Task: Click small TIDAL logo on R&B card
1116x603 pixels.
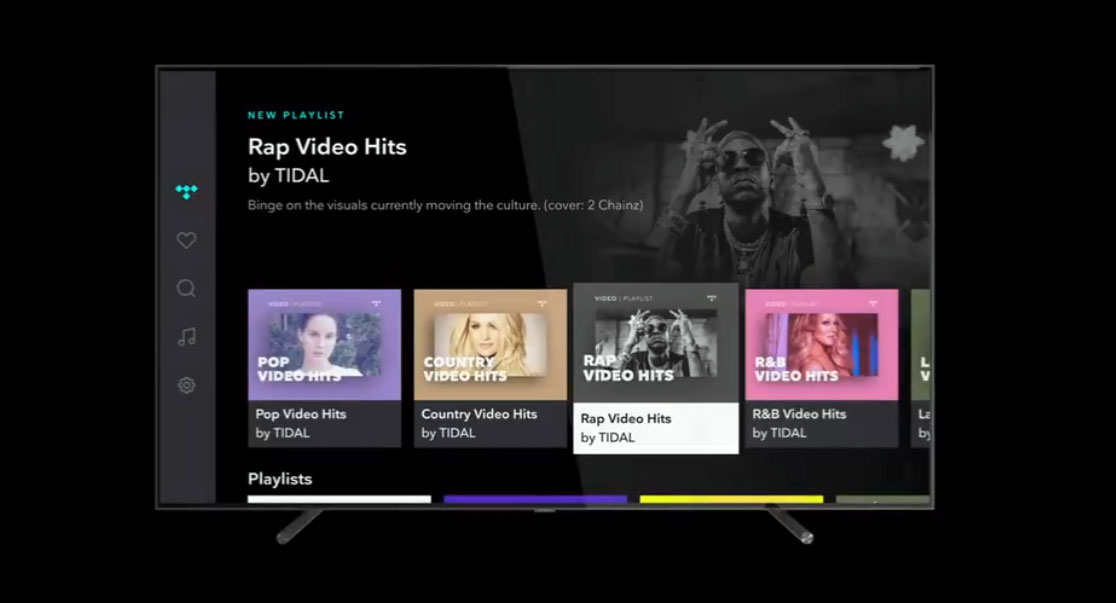Action: pos(872,303)
